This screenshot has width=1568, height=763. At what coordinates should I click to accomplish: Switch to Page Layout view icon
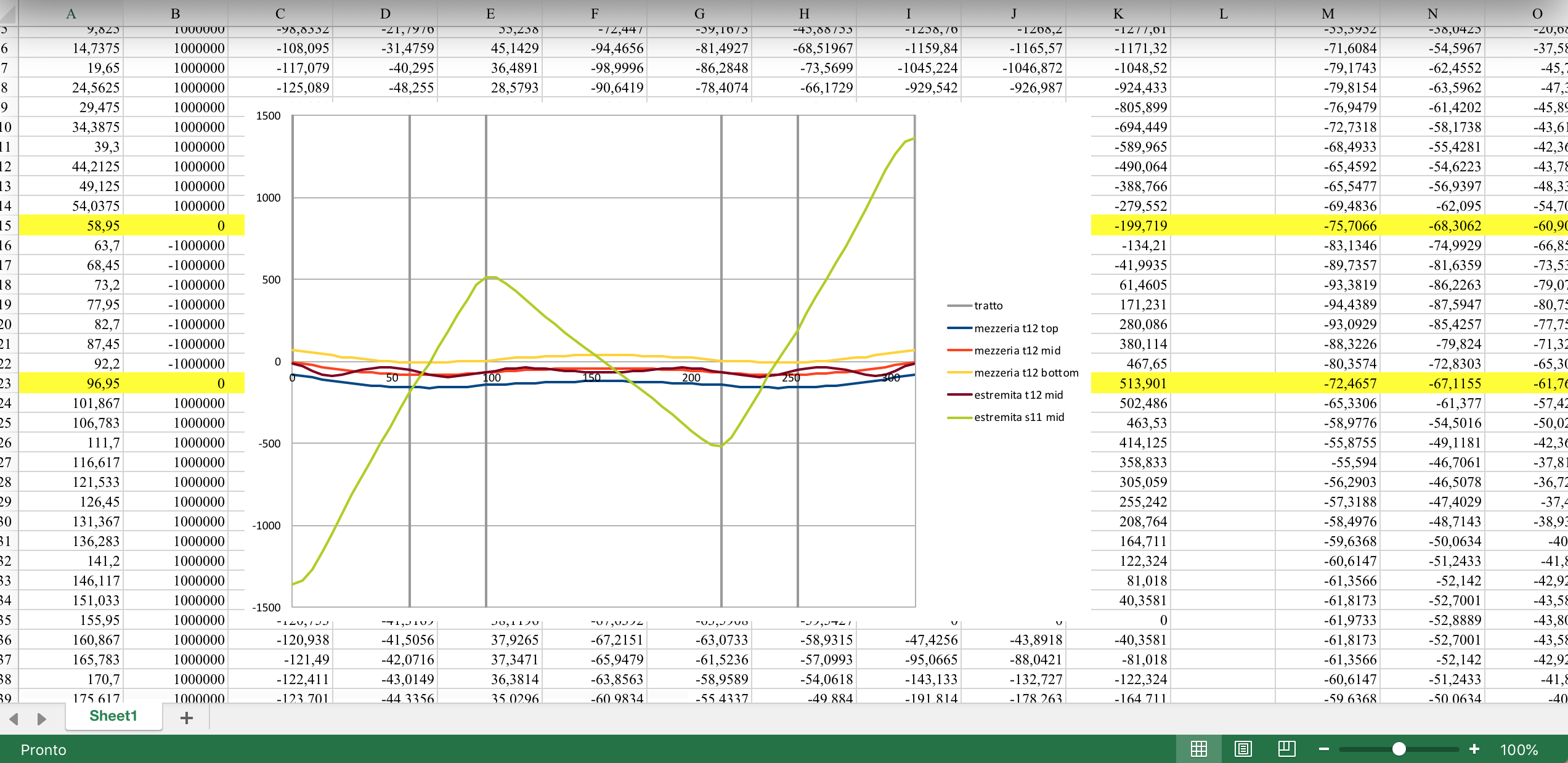(x=1243, y=749)
